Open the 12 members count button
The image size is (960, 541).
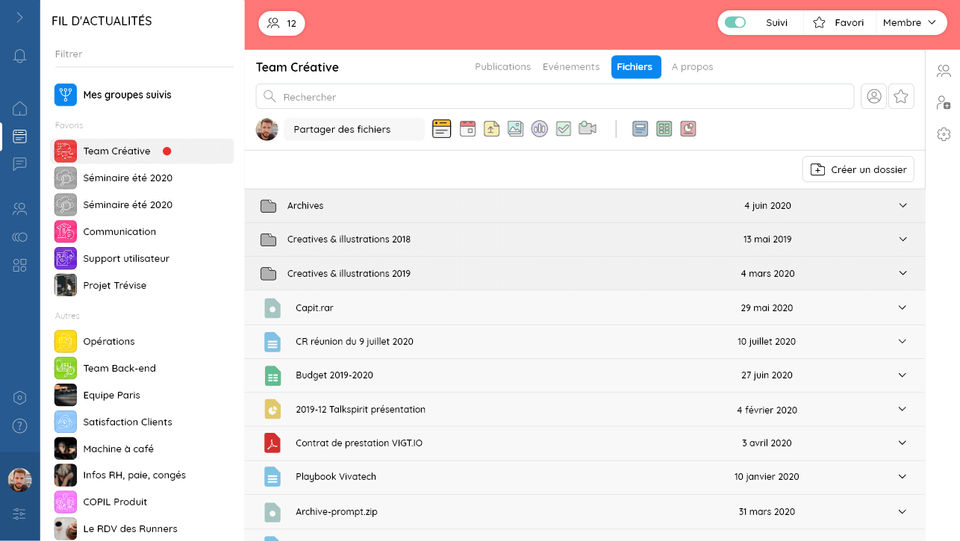click(282, 23)
